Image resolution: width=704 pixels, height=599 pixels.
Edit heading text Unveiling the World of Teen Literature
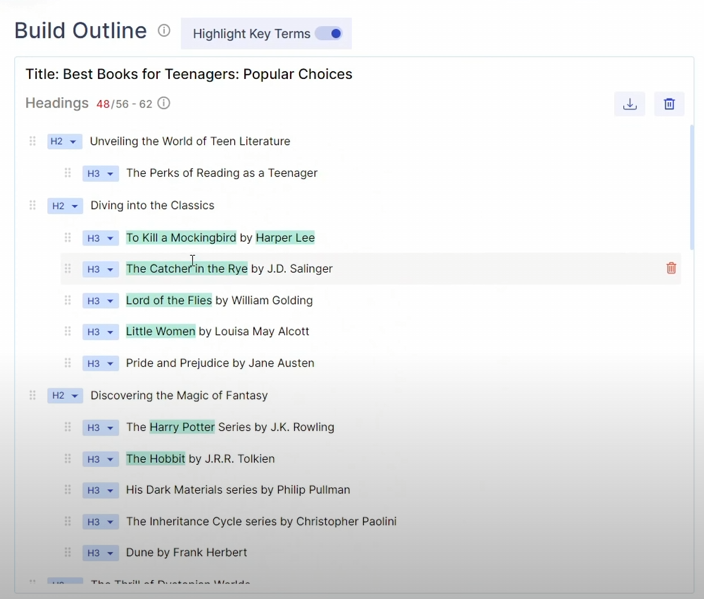point(190,141)
